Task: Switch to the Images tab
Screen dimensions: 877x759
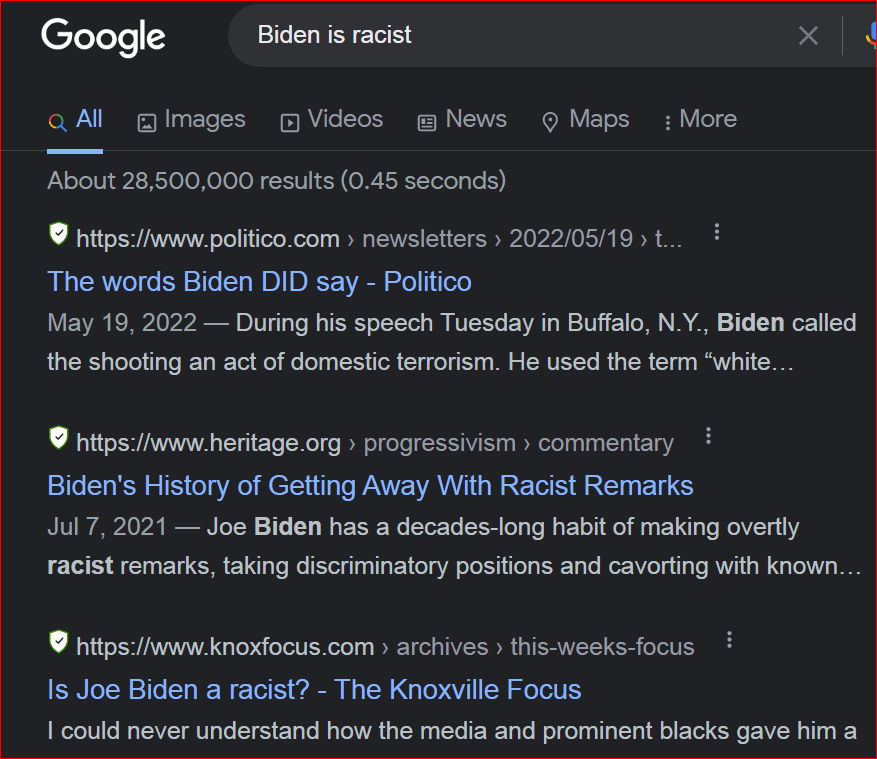Action: [x=191, y=120]
